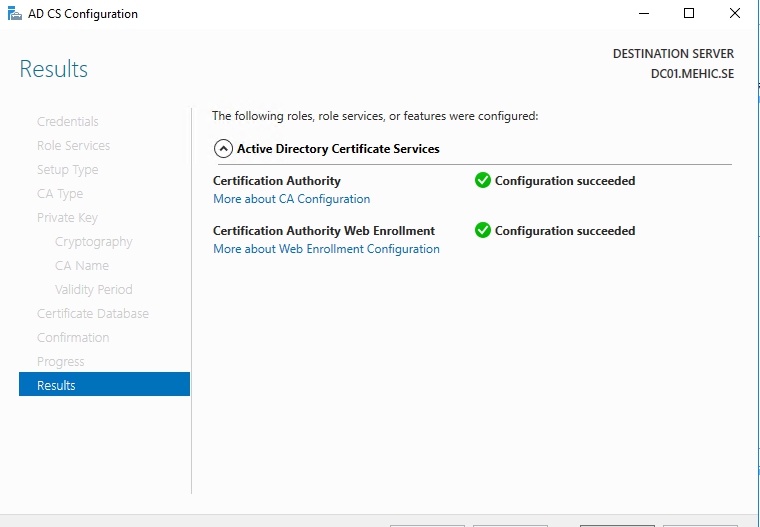Open the Cryptography sub-step
This screenshot has width=760, height=527.
tap(93, 242)
